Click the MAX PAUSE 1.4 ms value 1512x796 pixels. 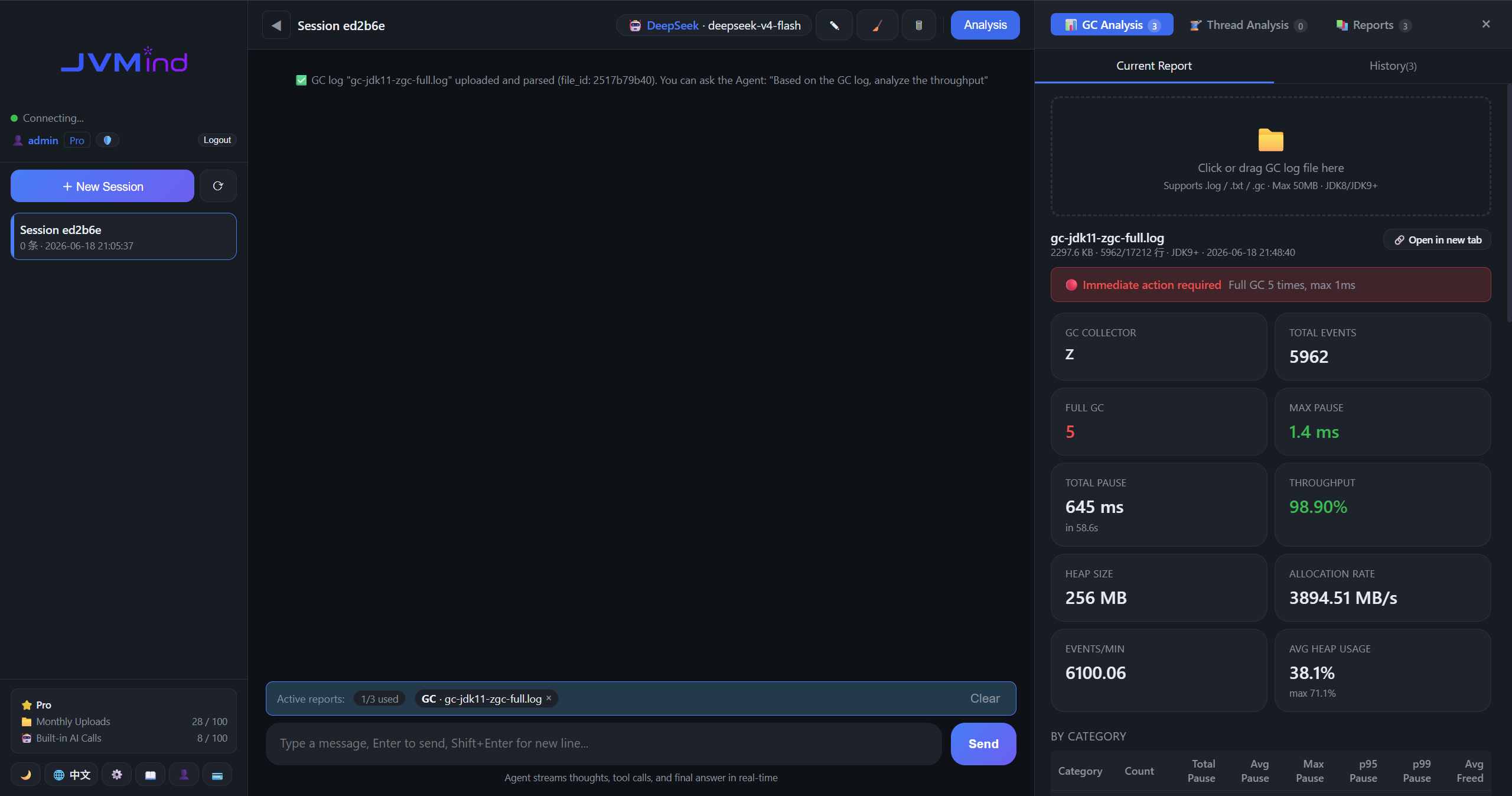coord(1314,432)
